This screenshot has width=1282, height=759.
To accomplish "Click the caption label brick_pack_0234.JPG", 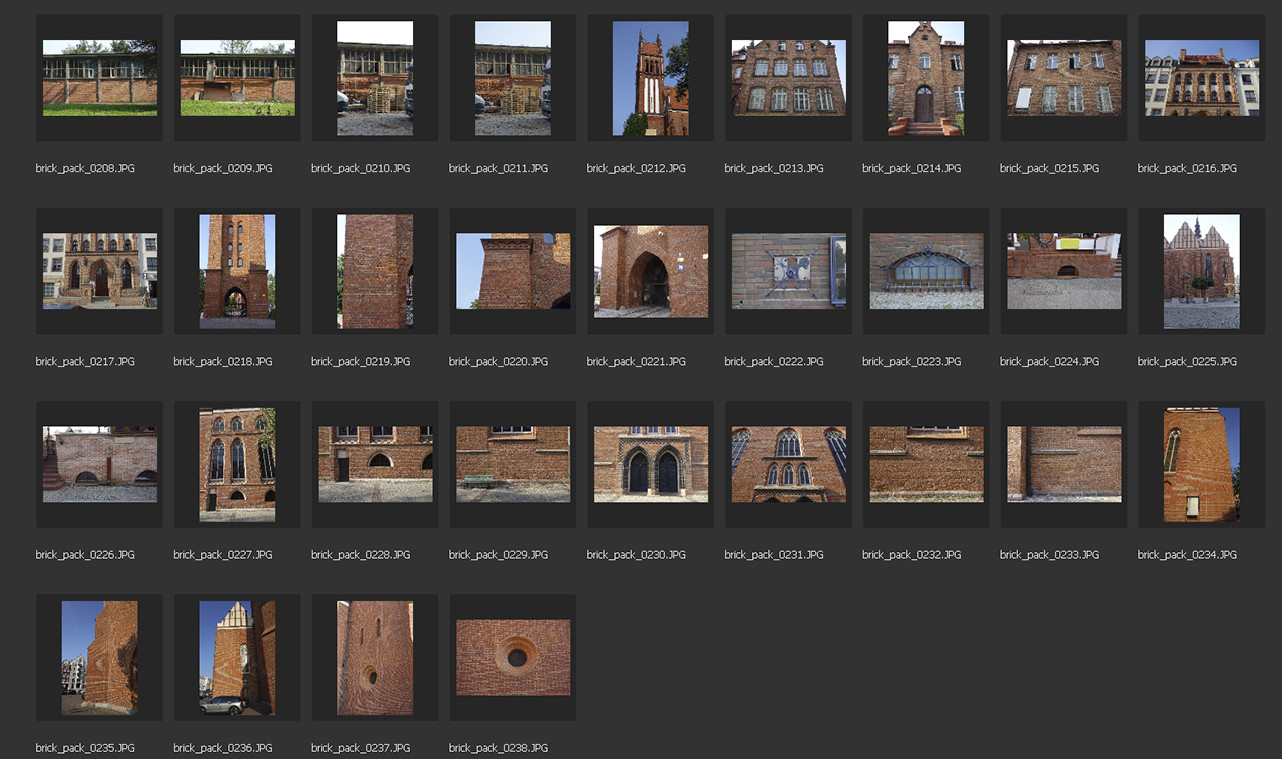I will pos(1187,554).
